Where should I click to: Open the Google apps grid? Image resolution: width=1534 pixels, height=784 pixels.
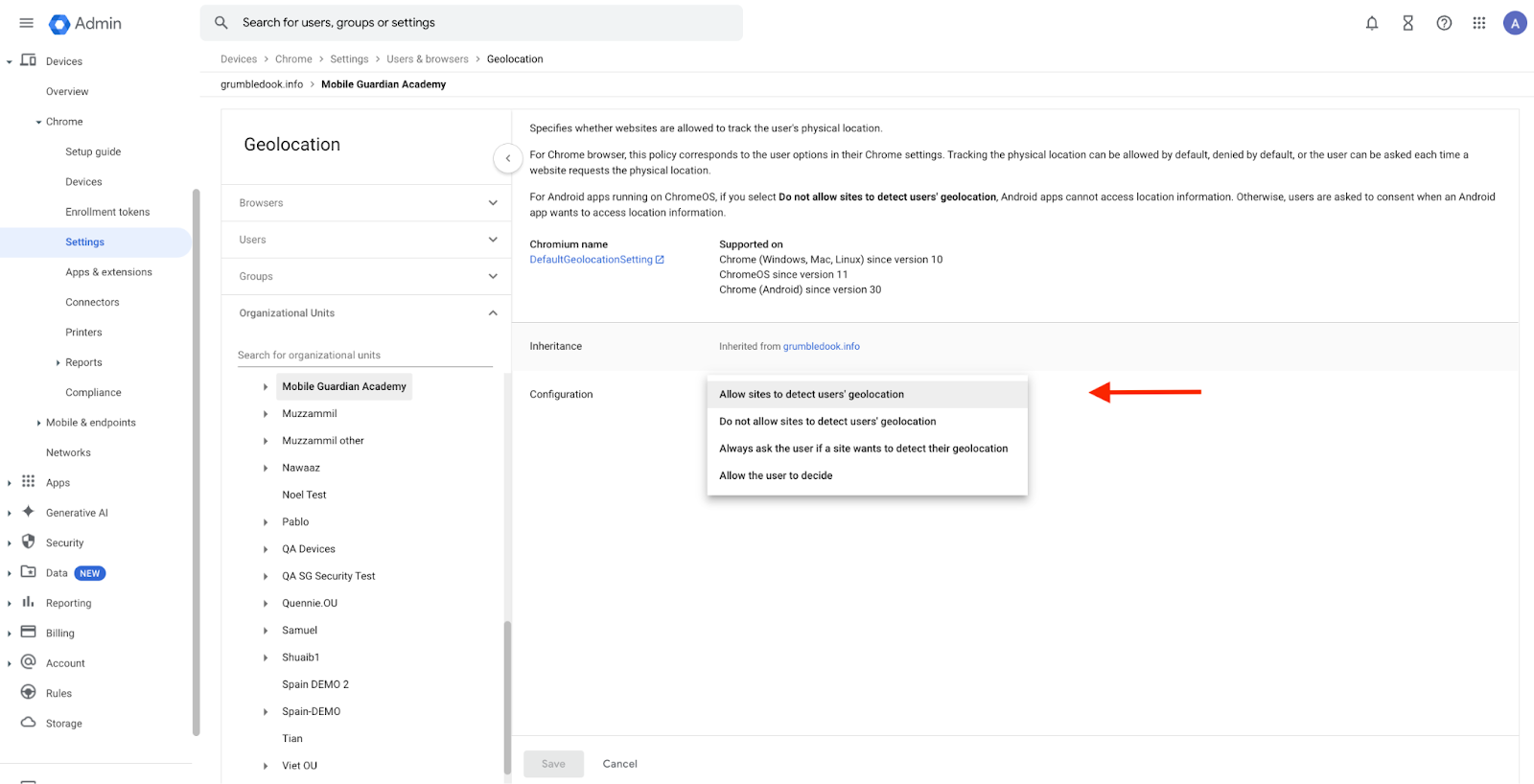[1479, 23]
